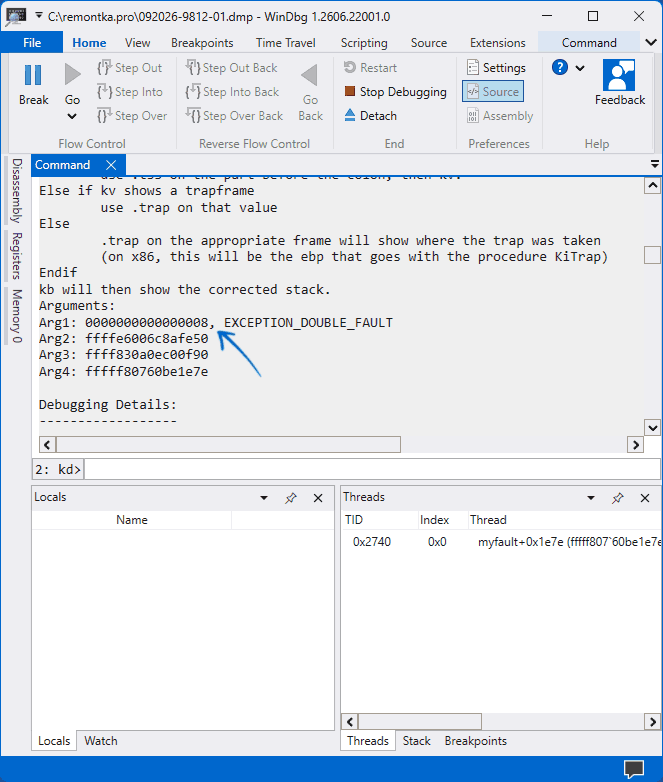Image resolution: width=663 pixels, height=782 pixels.
Task: Click the kd> command input field
Action: click(372, 469)
